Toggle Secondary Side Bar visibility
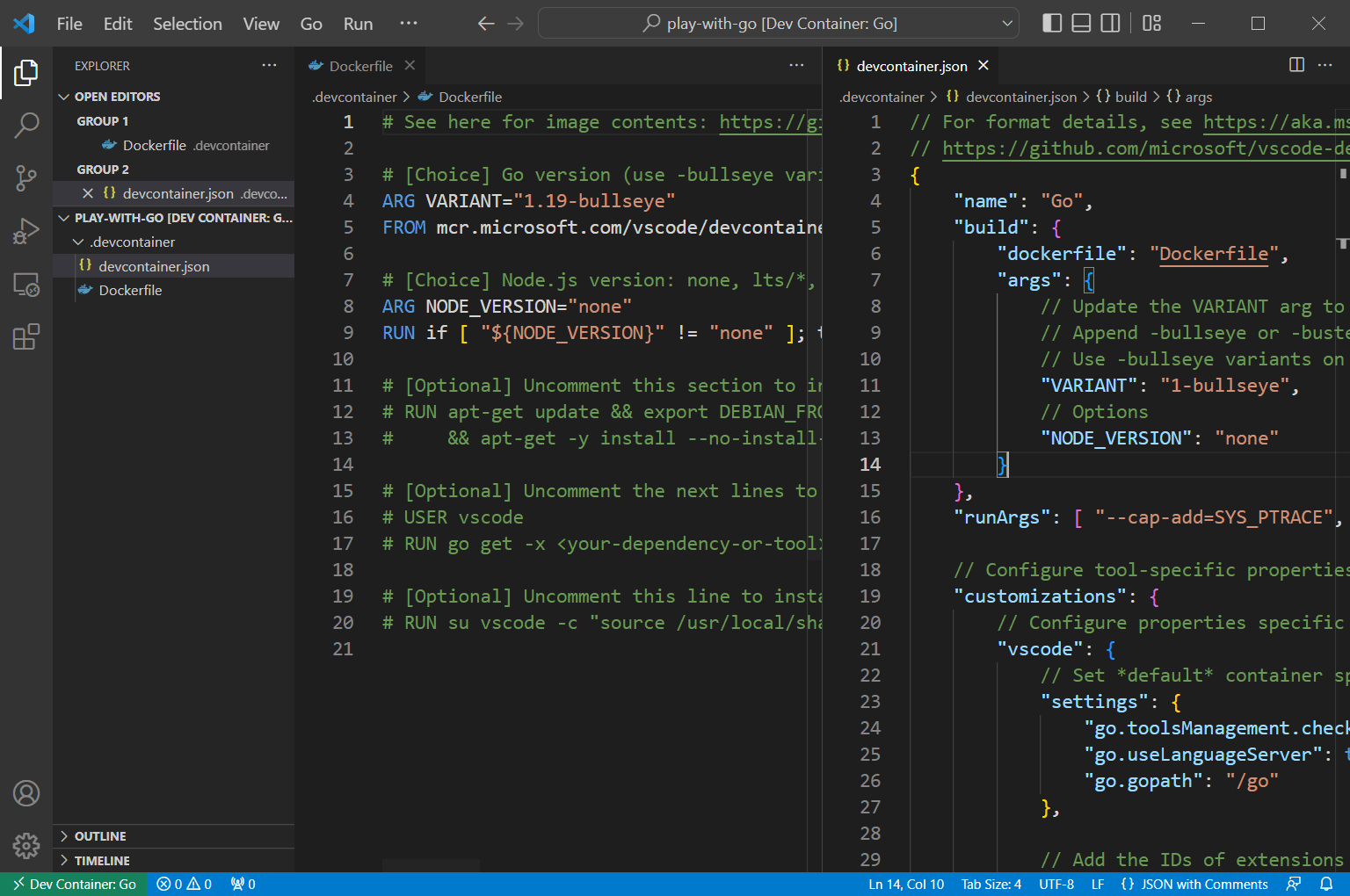1350x896 pixels. coord(1111,24)
